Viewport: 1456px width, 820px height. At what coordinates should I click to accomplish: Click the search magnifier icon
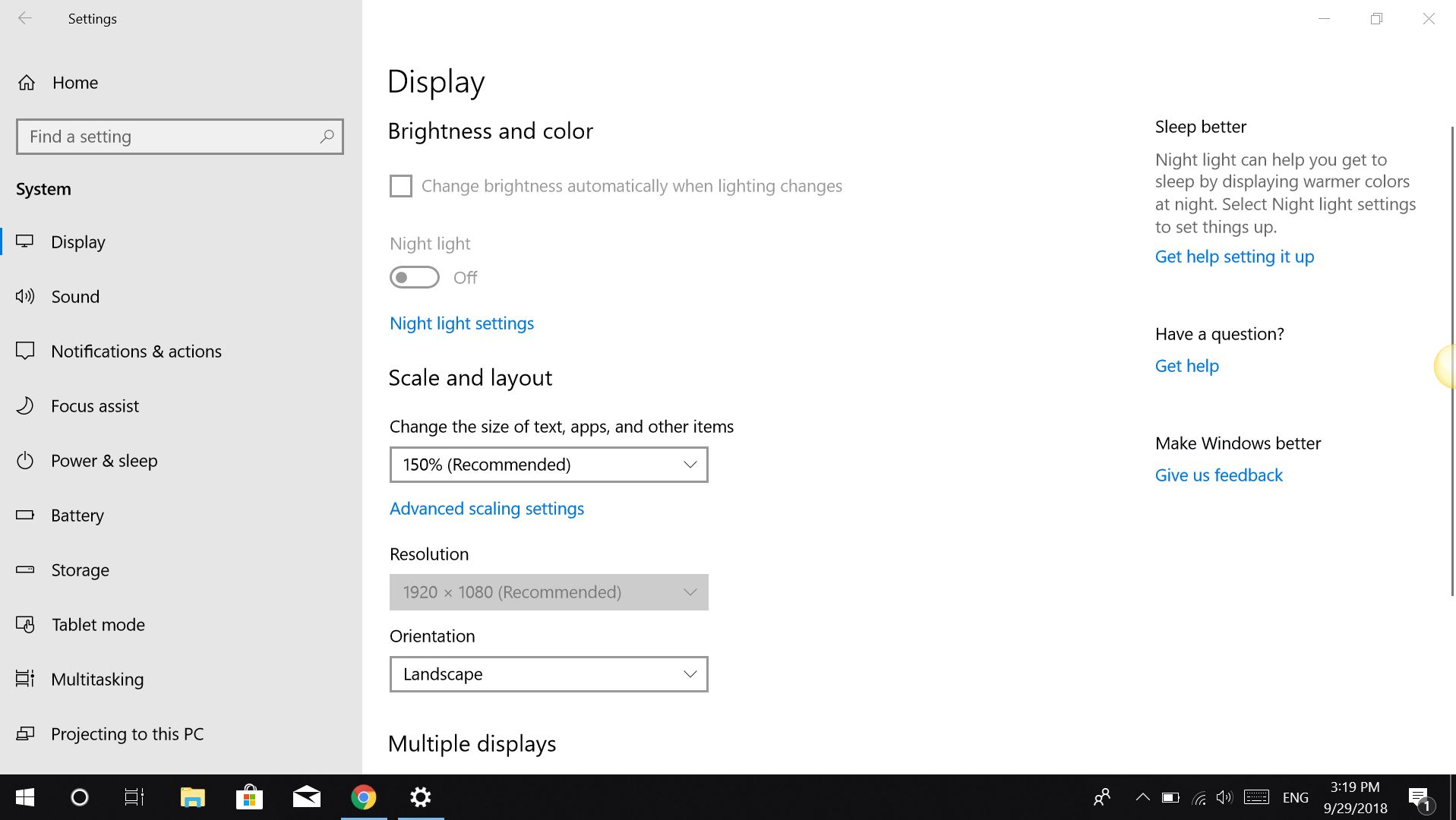327,137
